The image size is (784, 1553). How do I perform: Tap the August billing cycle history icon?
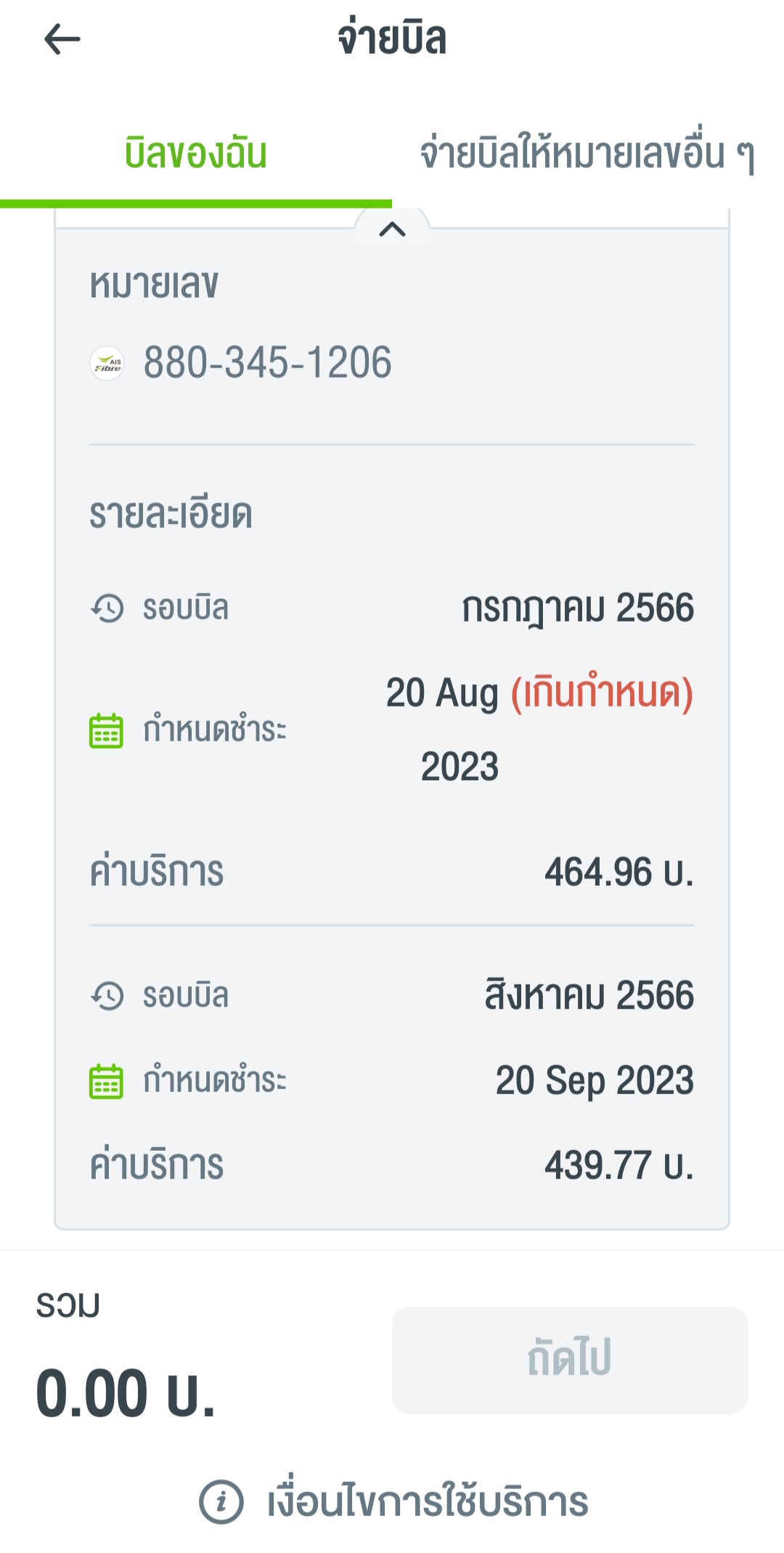click(x=107, y=996)
